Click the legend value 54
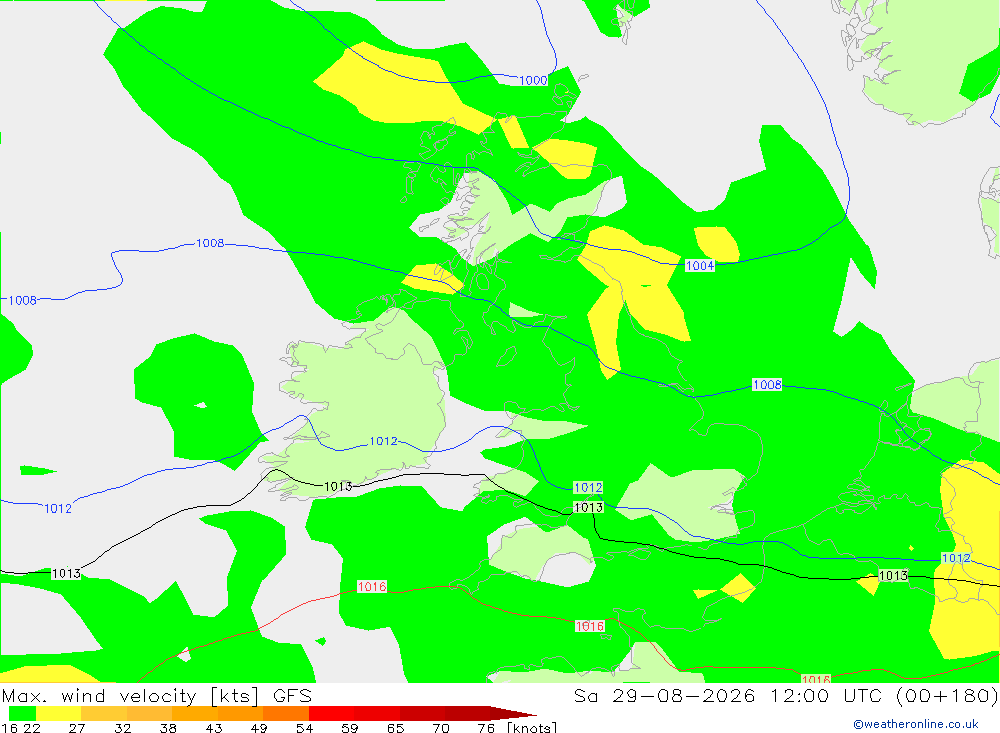Screen dimensions: 1000x733 [x=304, y=728]
